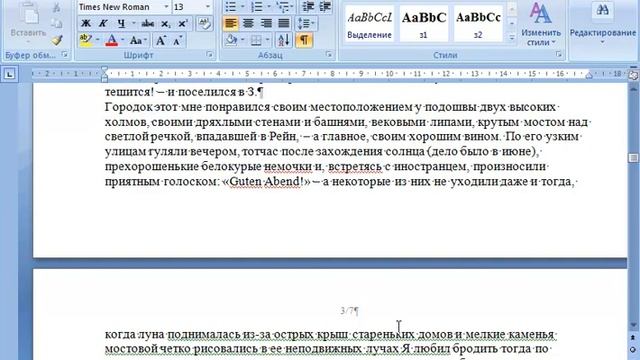Select align text left
Viewport: 640px width, 360px height.
pyautogui.click(x=231, y=23)
